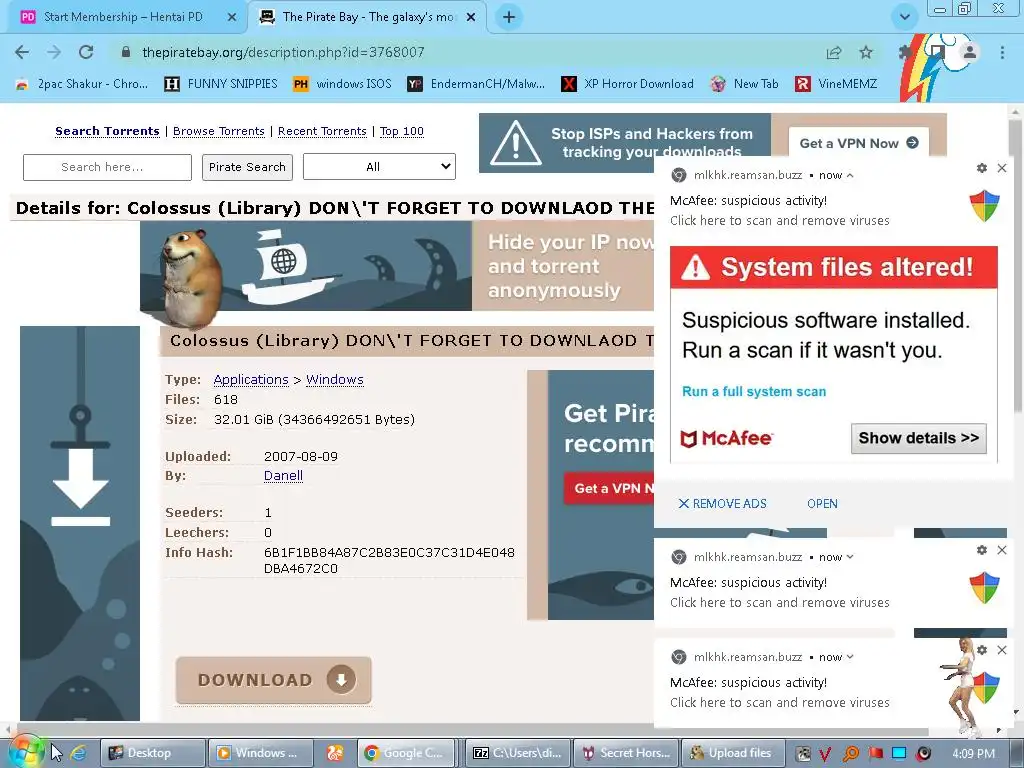Click the address bar URL
Screen dimensions: 1024x768
[x=283, y=52]
